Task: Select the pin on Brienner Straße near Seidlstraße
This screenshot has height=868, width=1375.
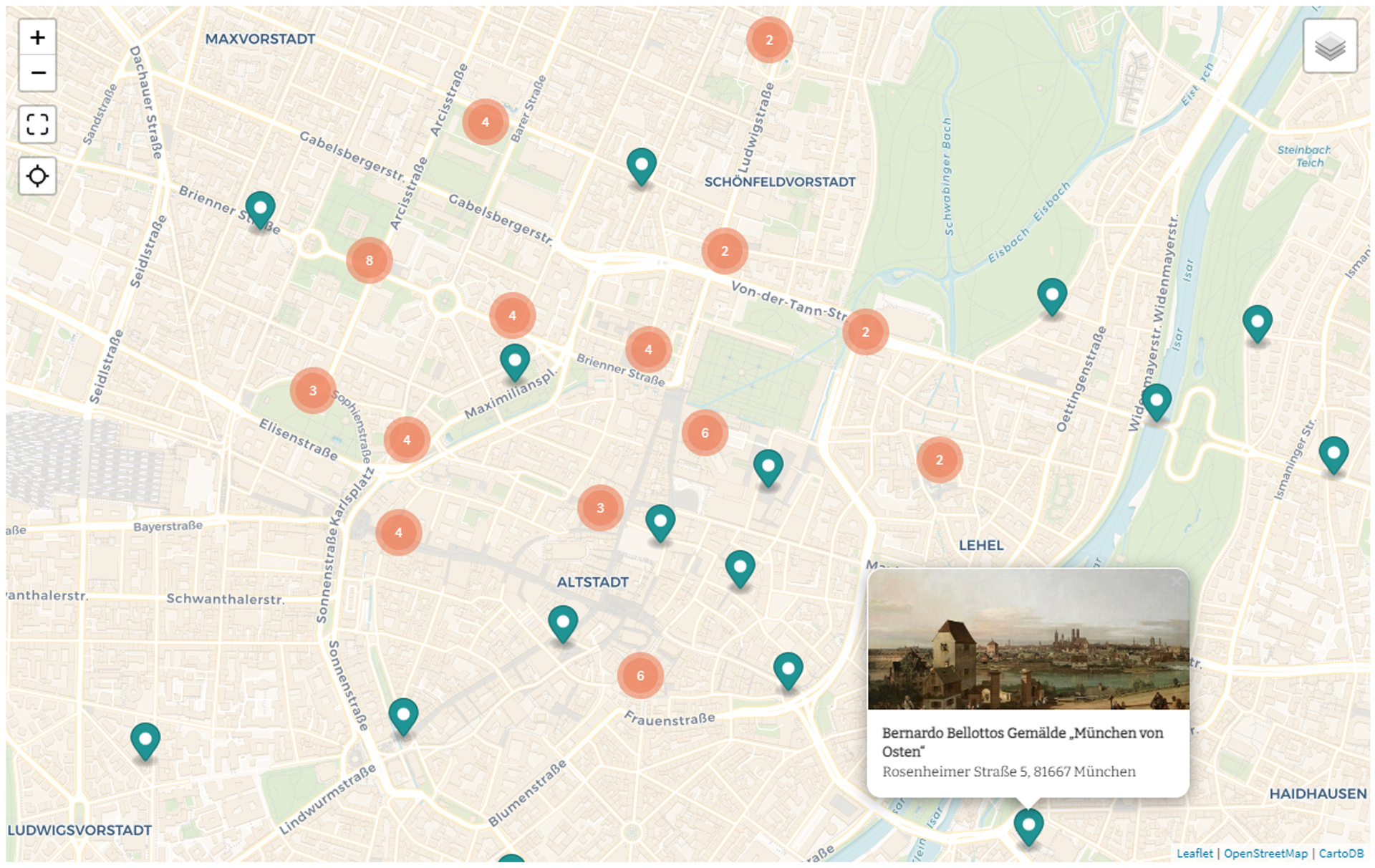Action: click(x=261, y=211)
